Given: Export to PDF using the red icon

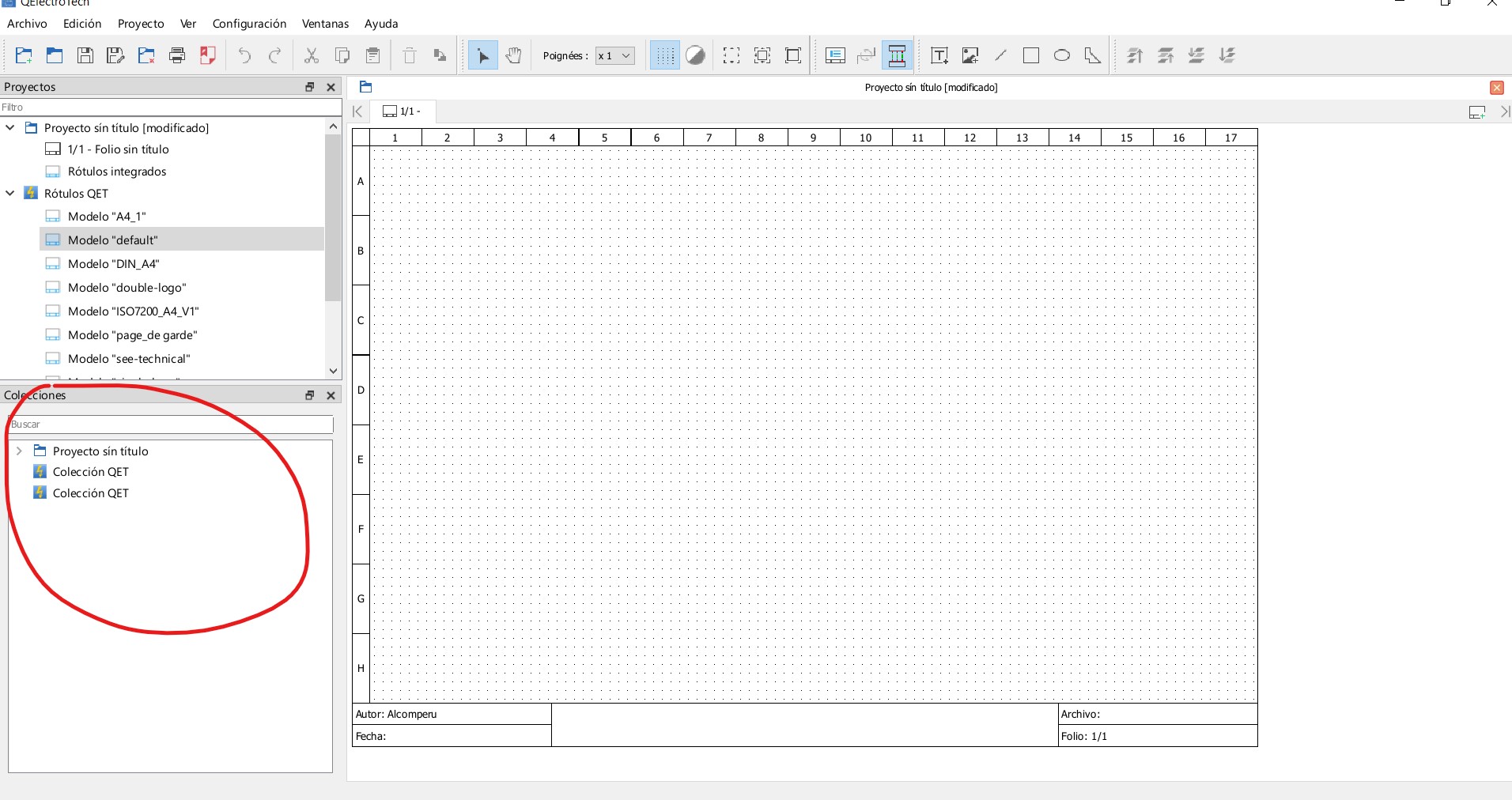Looking at the screenshot, I should [208, 55].
